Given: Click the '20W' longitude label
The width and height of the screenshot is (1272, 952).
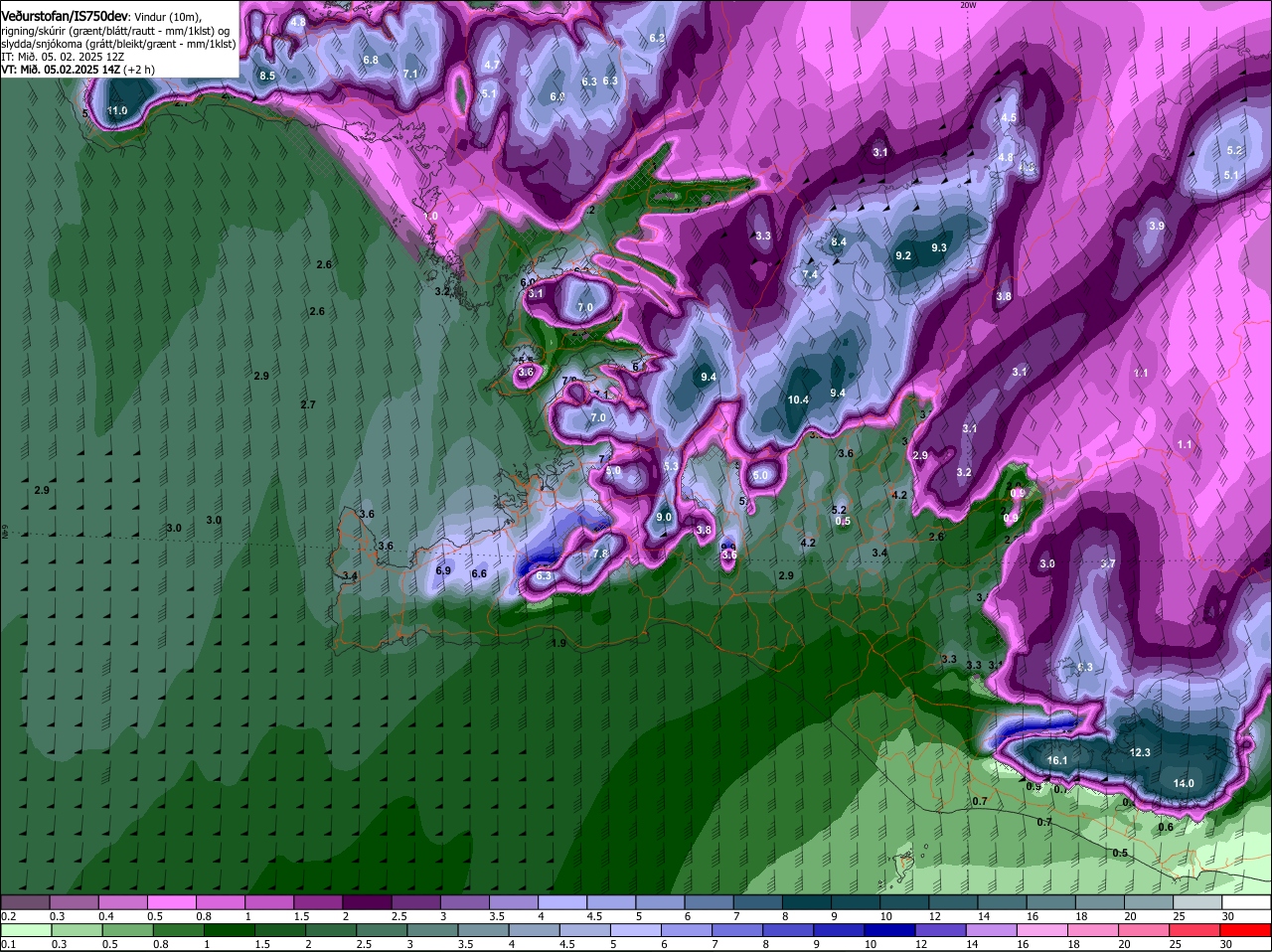Looking at the screenshot, I should tap(968, 5).
